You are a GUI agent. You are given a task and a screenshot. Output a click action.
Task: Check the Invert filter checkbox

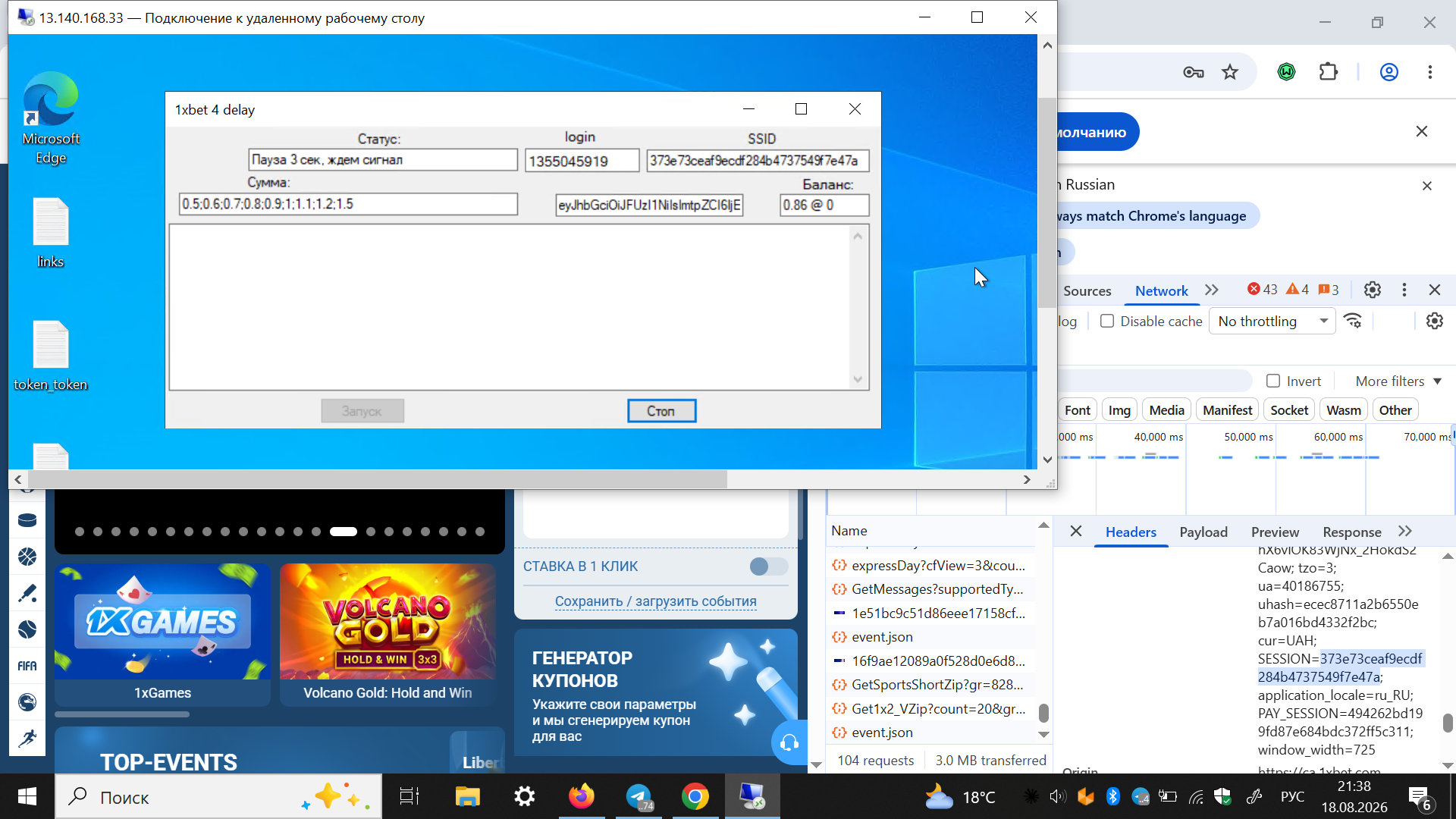click(1273, 381)
